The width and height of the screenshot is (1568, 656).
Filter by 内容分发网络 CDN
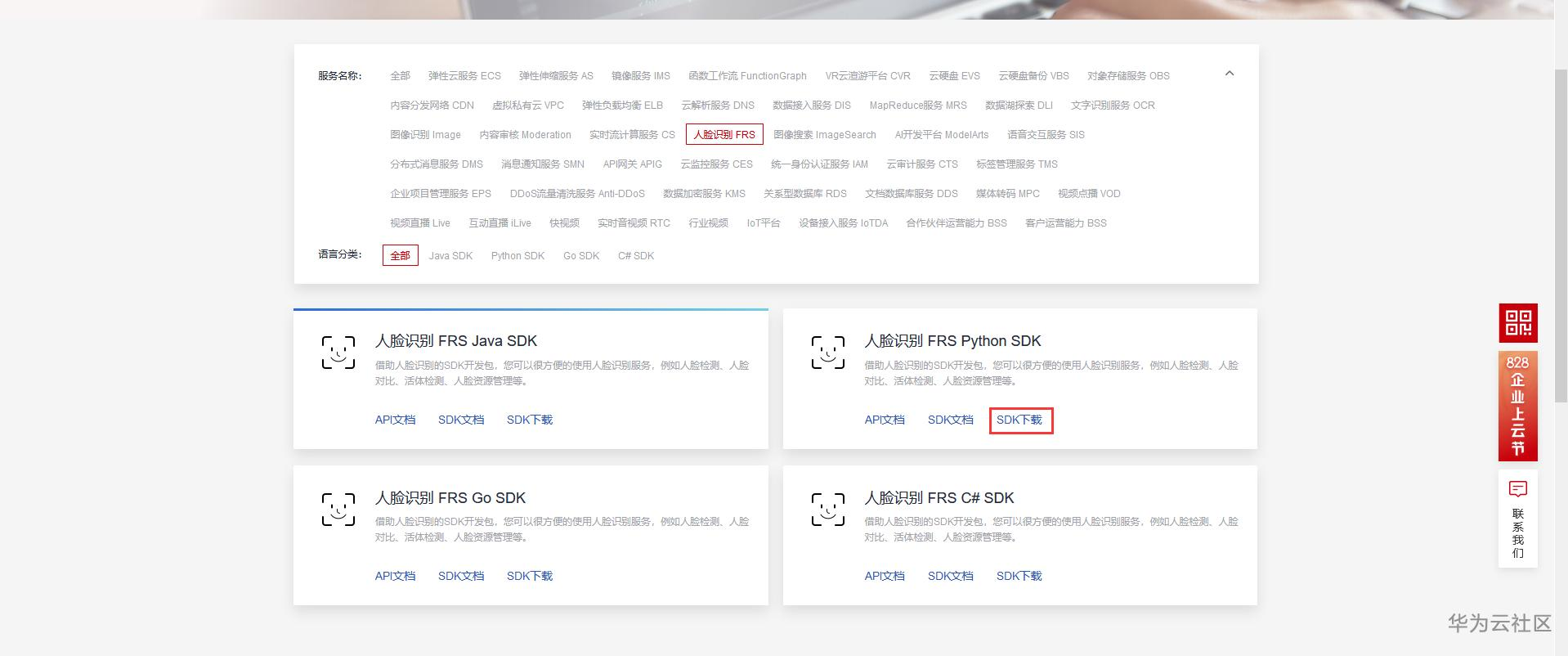pyautogui.click(x=432, y=106)
